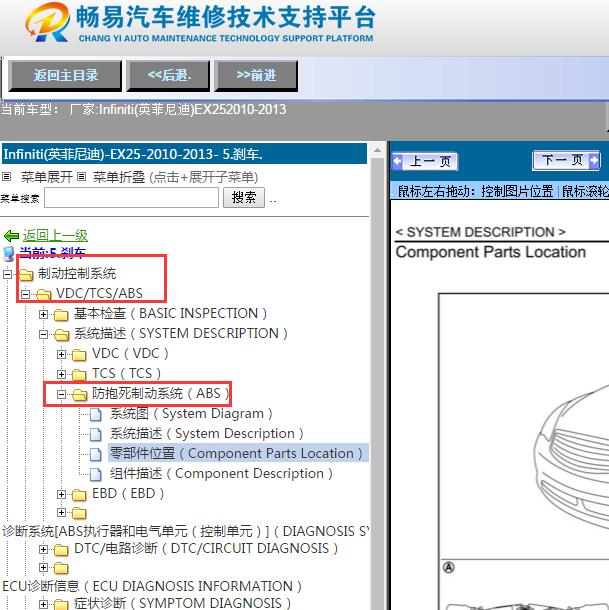This screenshot has height=610, width=609.
Task: Click the 菜单展开 expand-all option
Action: (x=47, y=177)
